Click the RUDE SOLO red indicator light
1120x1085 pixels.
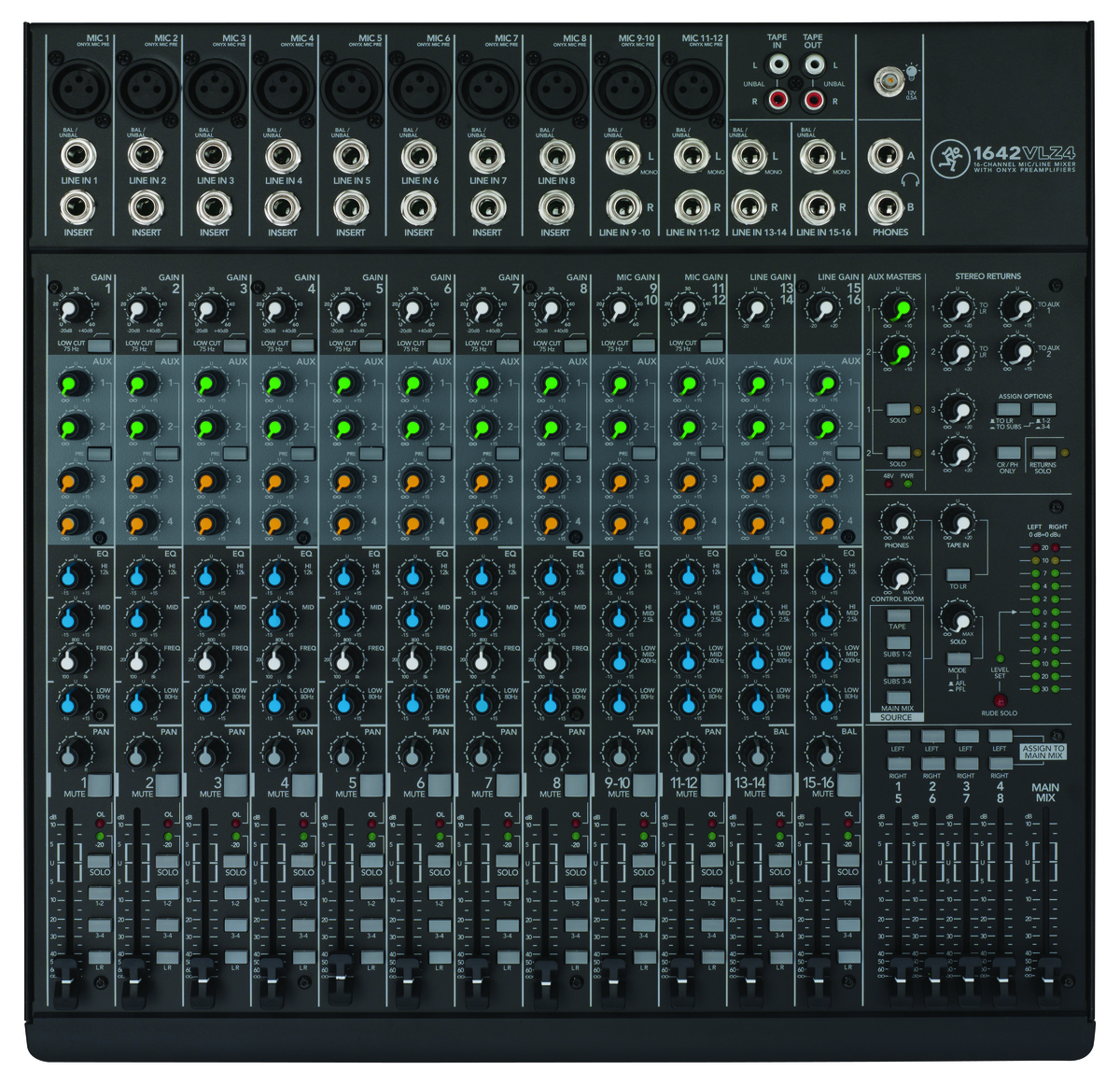(1000, 700)
